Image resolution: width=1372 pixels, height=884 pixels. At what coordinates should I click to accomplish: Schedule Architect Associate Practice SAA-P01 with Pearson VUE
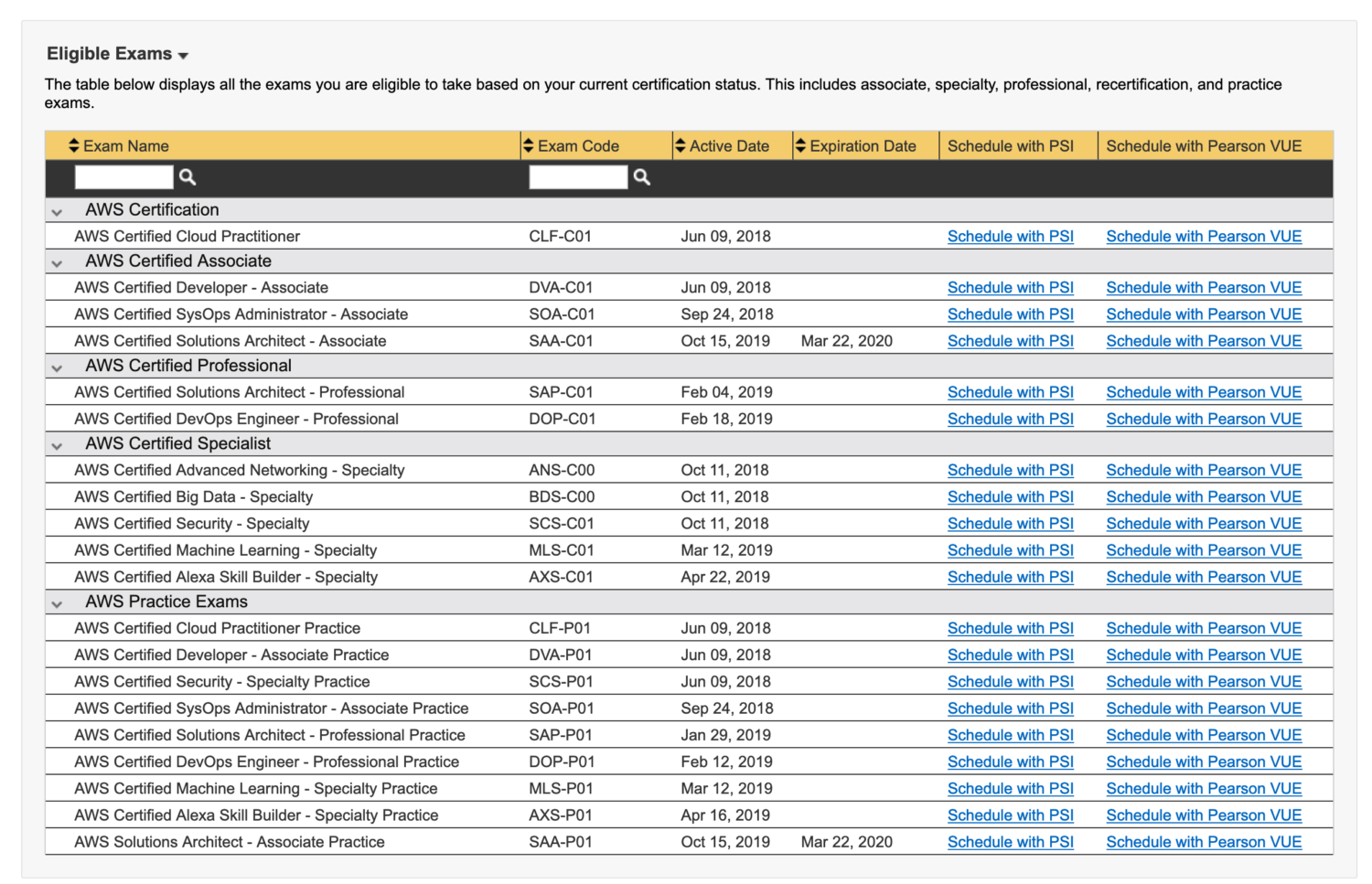pos(1204,842)
